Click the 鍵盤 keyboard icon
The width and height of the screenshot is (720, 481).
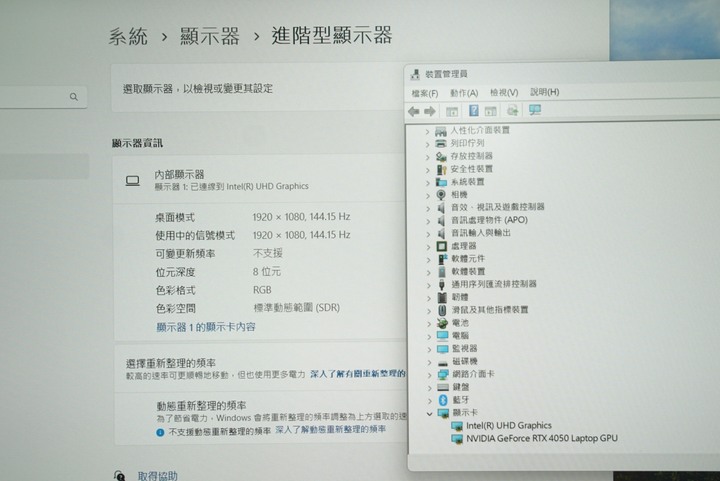click(x=443, y=387)
